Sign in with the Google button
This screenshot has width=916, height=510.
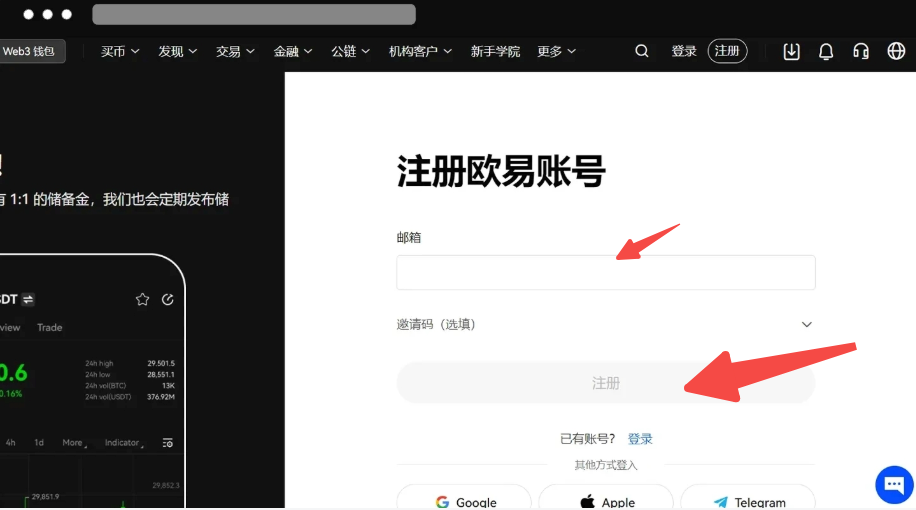coord(464,499)
